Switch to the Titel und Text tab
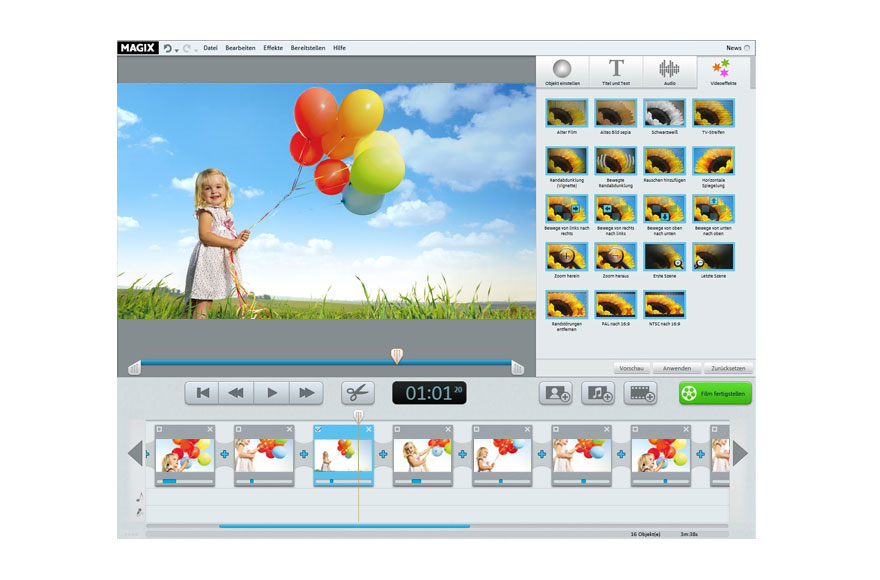Image resolution: width=880 pixels, height=580 pixels. coord(616,72)
